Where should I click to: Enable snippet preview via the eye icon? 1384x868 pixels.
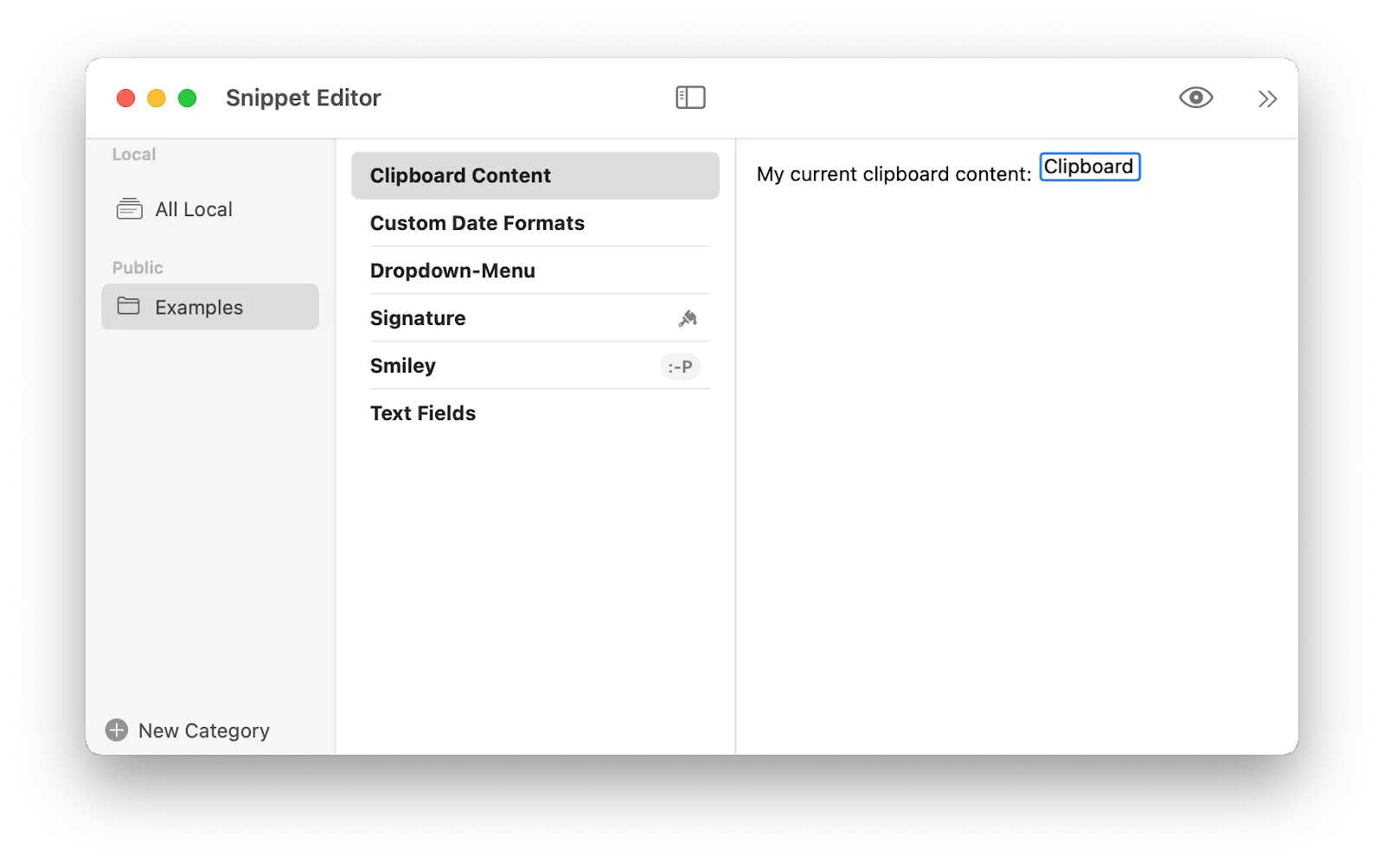[1196, 98]
